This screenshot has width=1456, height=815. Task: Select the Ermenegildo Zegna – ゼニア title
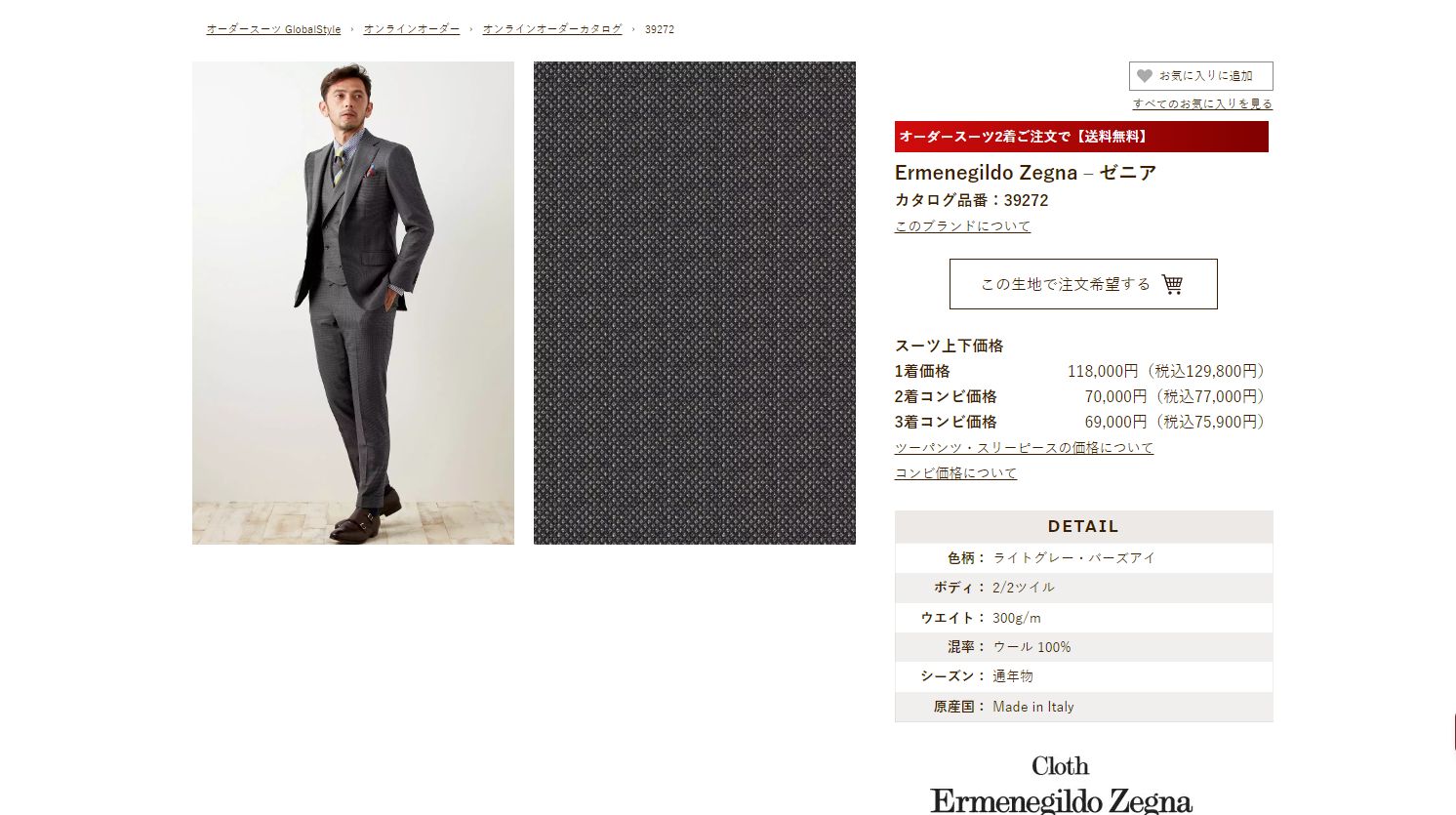(1026, 173)
